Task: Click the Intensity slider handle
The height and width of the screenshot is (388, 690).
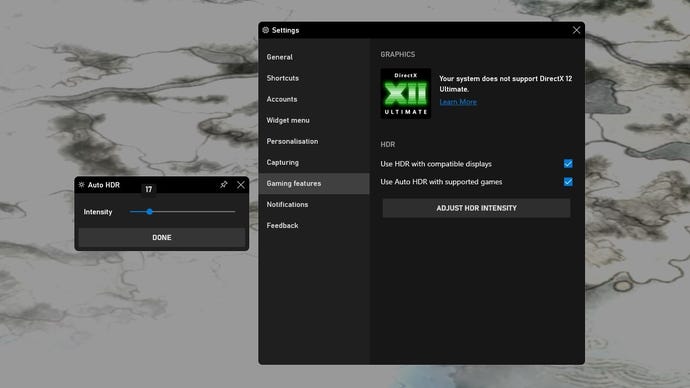Action: click(150, 212)
